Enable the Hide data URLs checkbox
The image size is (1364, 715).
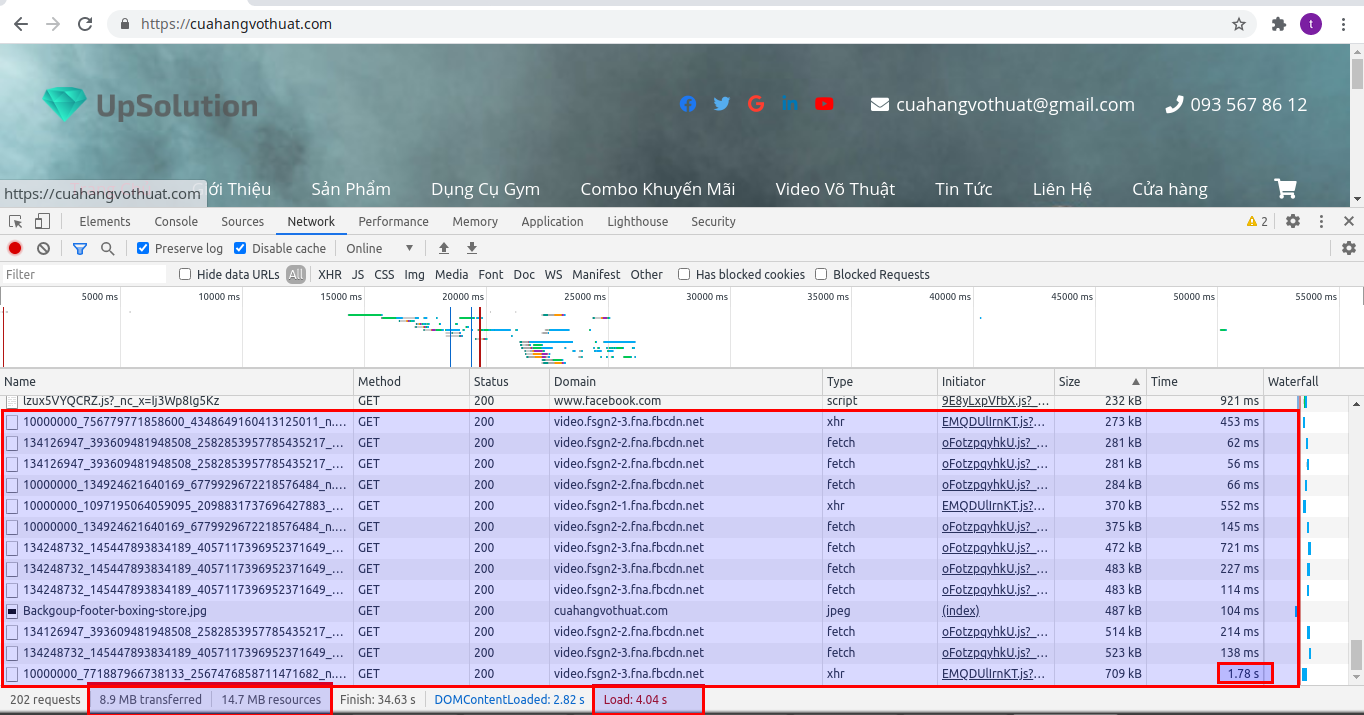(x=185, y=274)
